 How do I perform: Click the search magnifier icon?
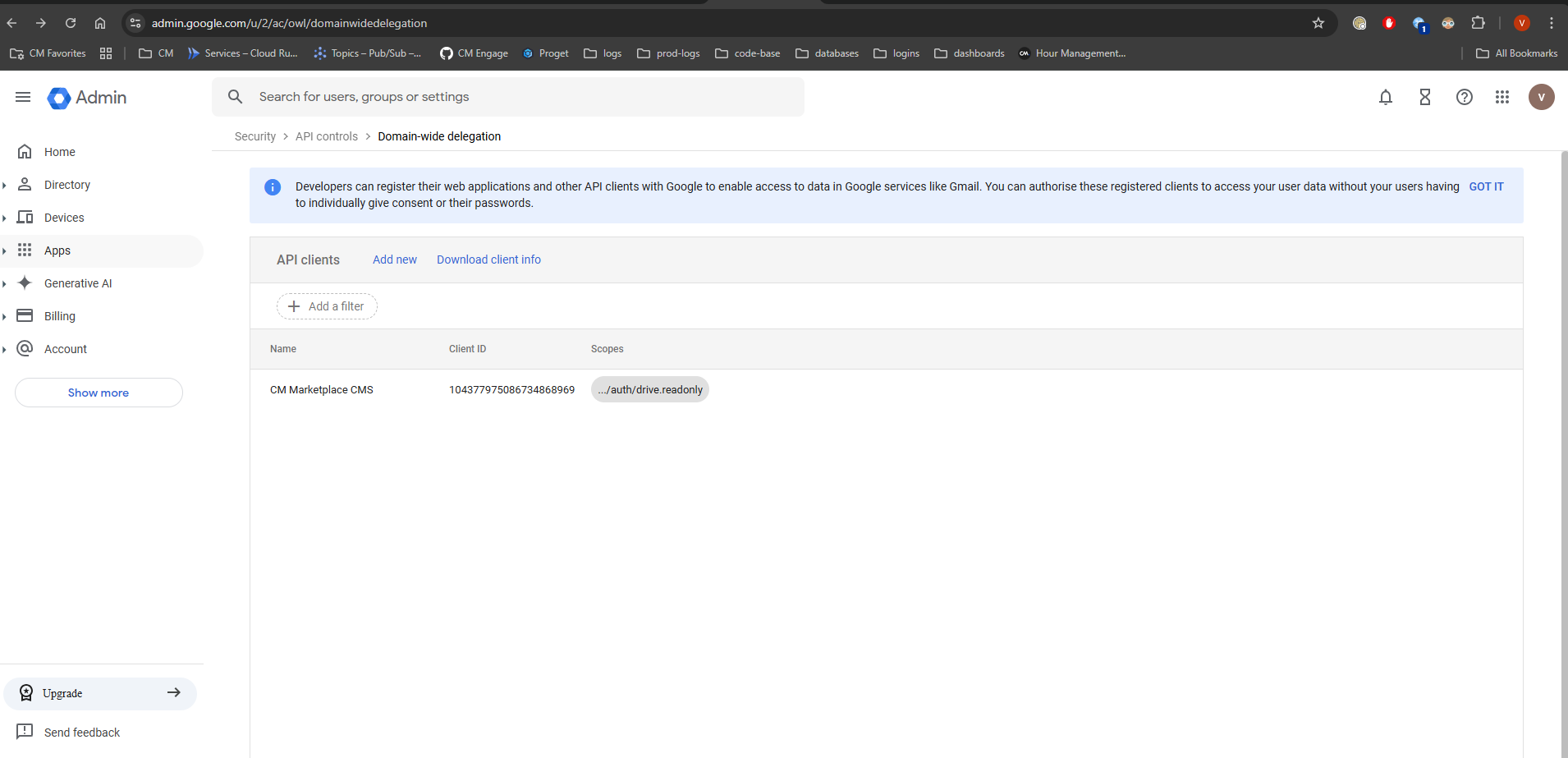(x=236, y=97)
